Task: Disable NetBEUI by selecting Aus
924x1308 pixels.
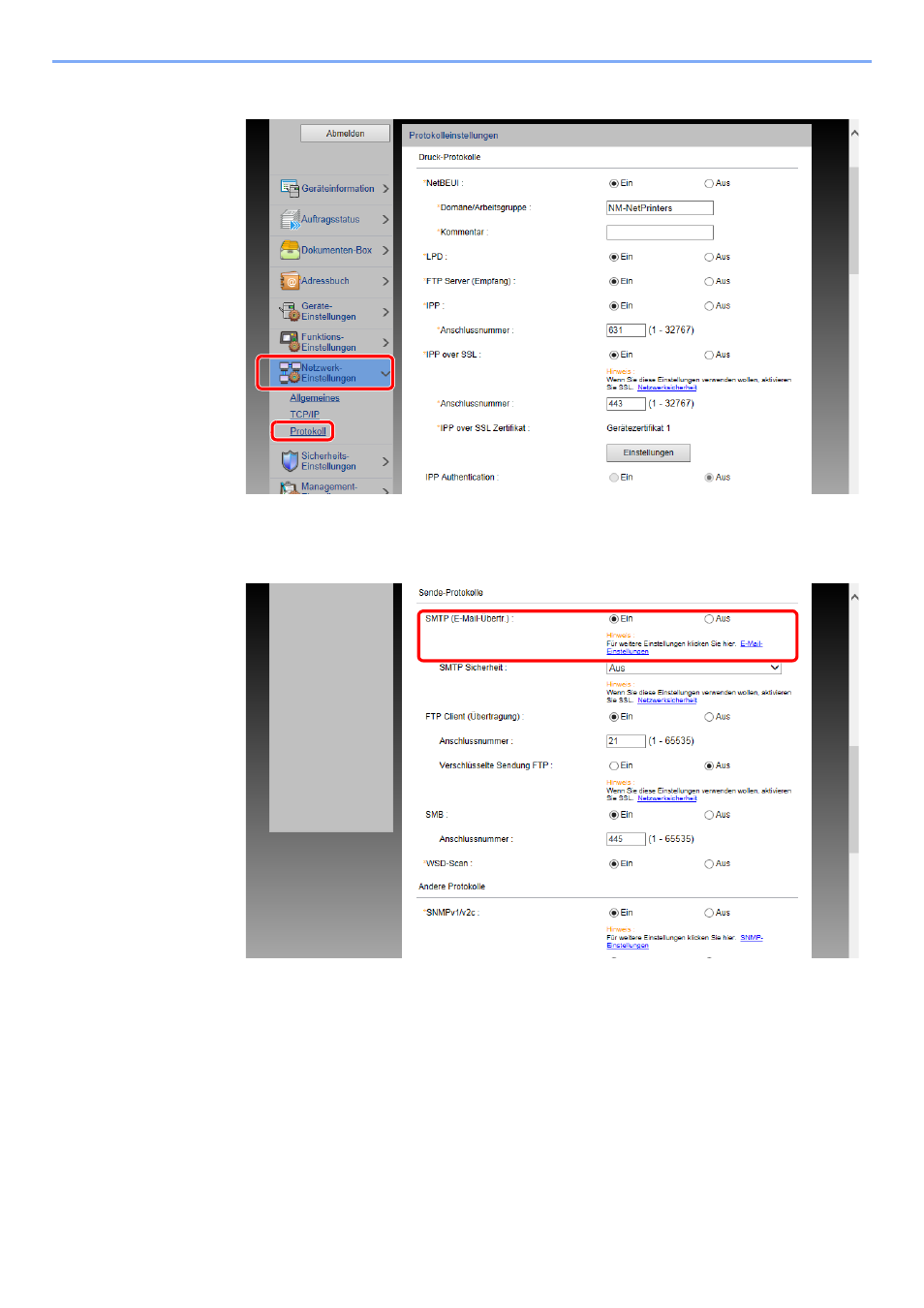Action: pyautogui.click(x=709, y=183)
